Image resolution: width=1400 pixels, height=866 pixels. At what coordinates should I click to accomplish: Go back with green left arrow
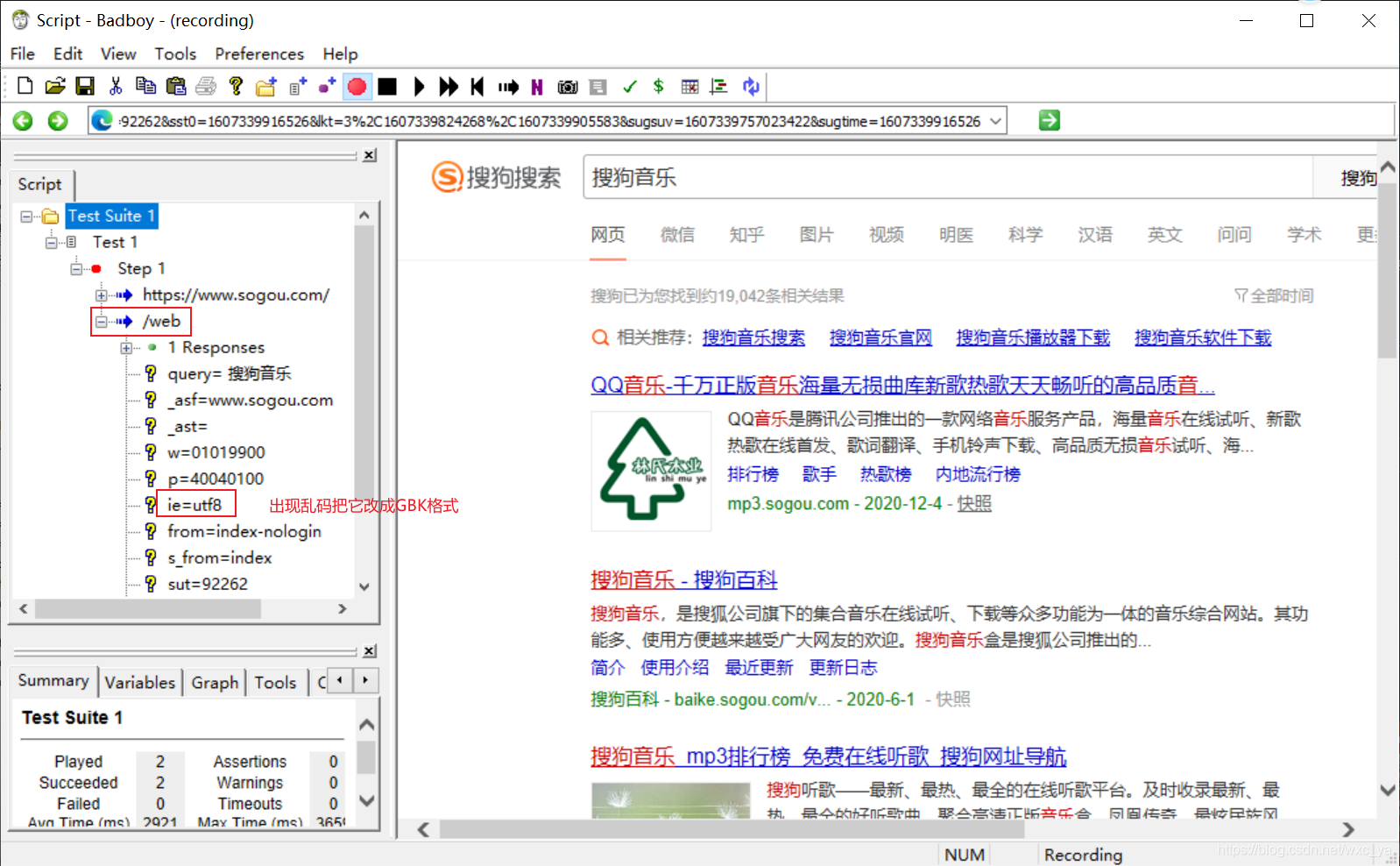tap(24, 121)
